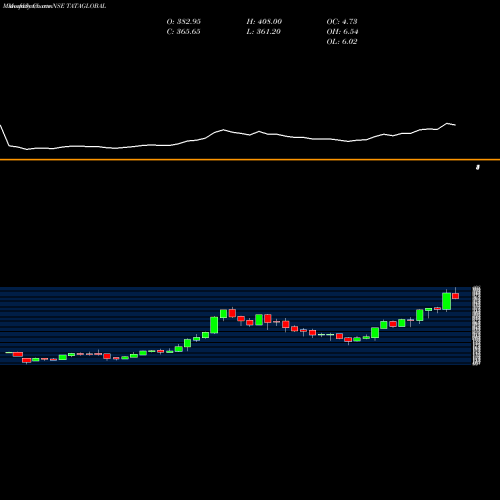Click the end point of the white line chart
Image resolution: width=500 pixels, height=500 pixels.
pyautogui.click(x=455, y=125)
